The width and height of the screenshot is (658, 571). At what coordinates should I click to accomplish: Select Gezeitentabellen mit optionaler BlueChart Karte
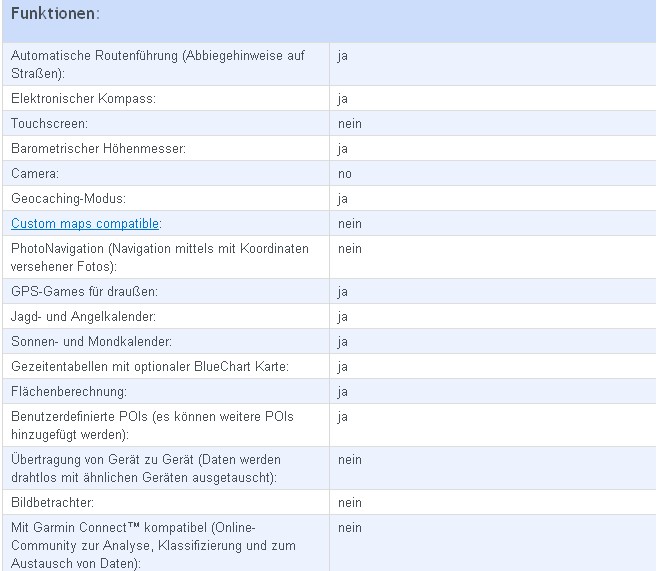click(150, 367)
